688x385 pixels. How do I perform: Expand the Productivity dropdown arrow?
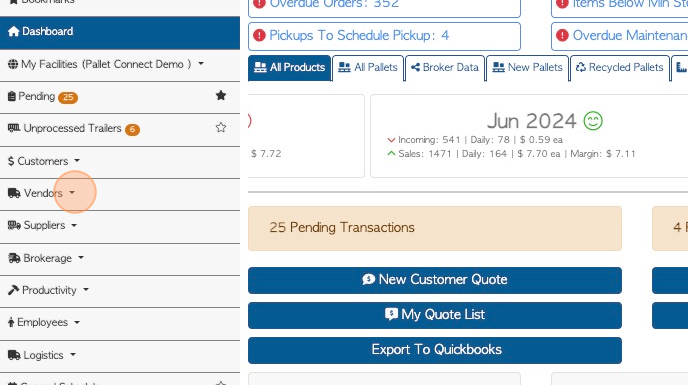(x=86, y=290)
